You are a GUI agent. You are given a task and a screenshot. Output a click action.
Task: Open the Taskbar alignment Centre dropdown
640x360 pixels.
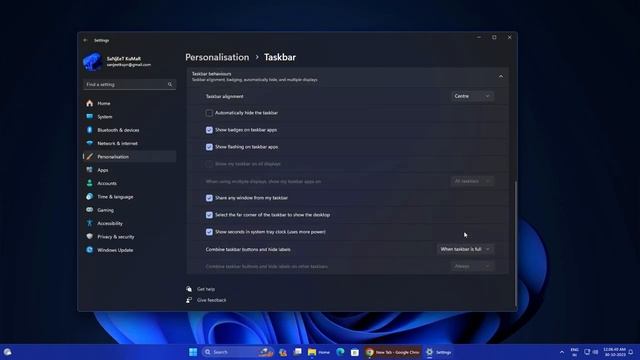pyautogui.click(x=472, y=96)
